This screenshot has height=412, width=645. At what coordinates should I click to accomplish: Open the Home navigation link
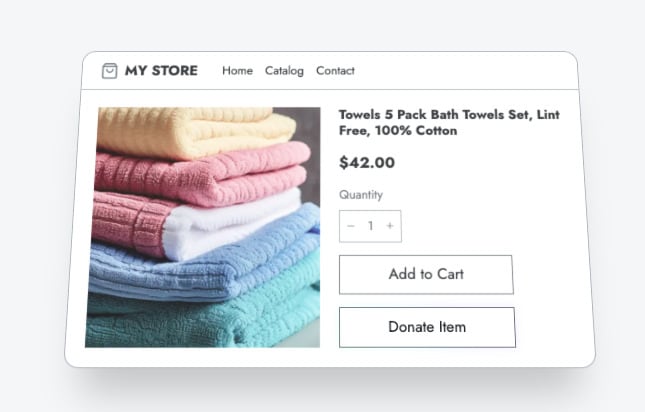(x=237, y=71)
